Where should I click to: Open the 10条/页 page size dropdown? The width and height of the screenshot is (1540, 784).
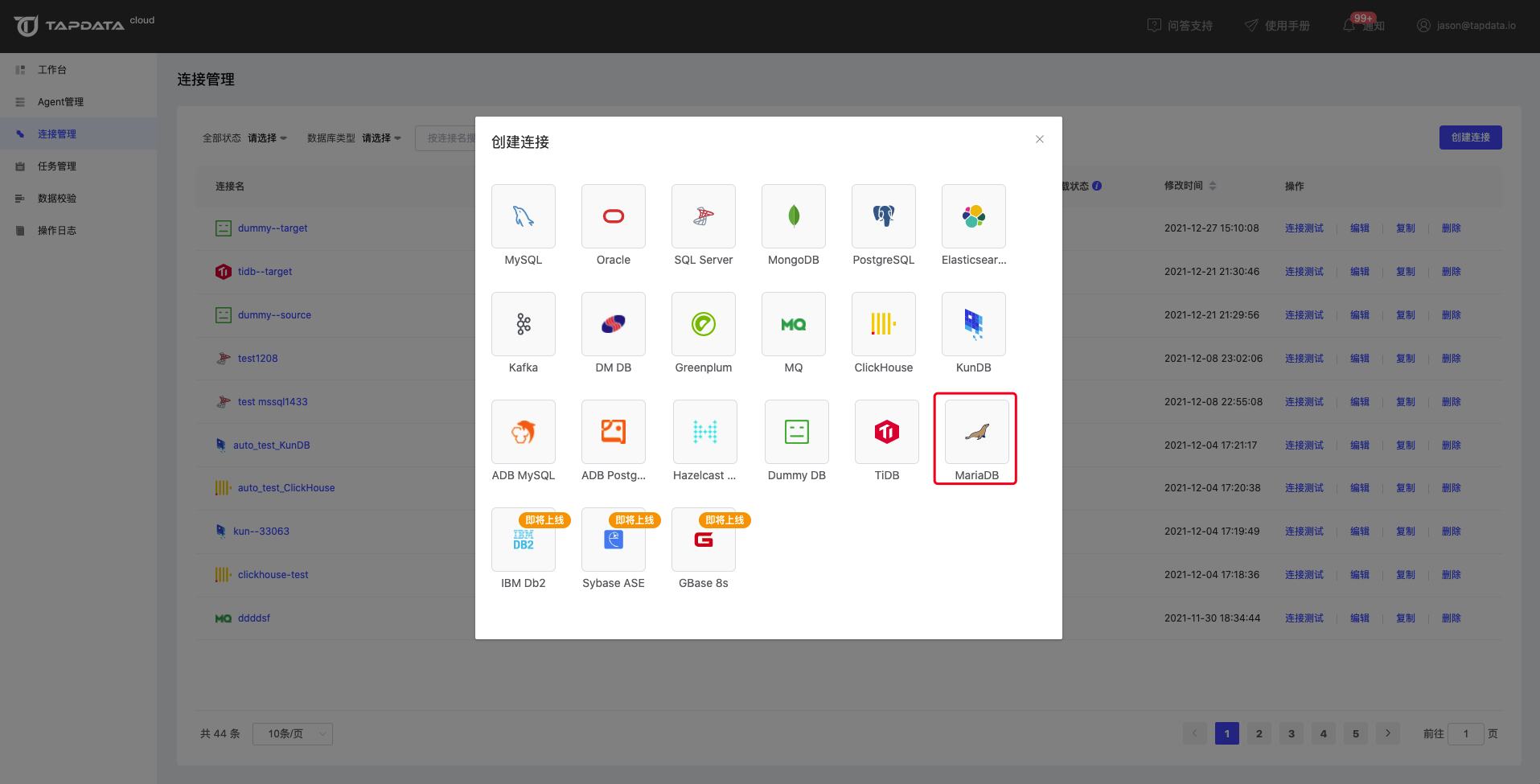pyautogui.click(x=293, y=734)
